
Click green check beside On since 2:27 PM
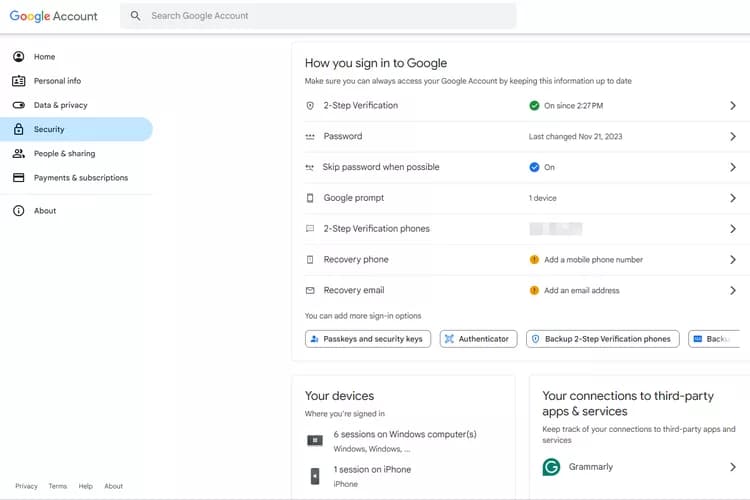pos(534,106)
